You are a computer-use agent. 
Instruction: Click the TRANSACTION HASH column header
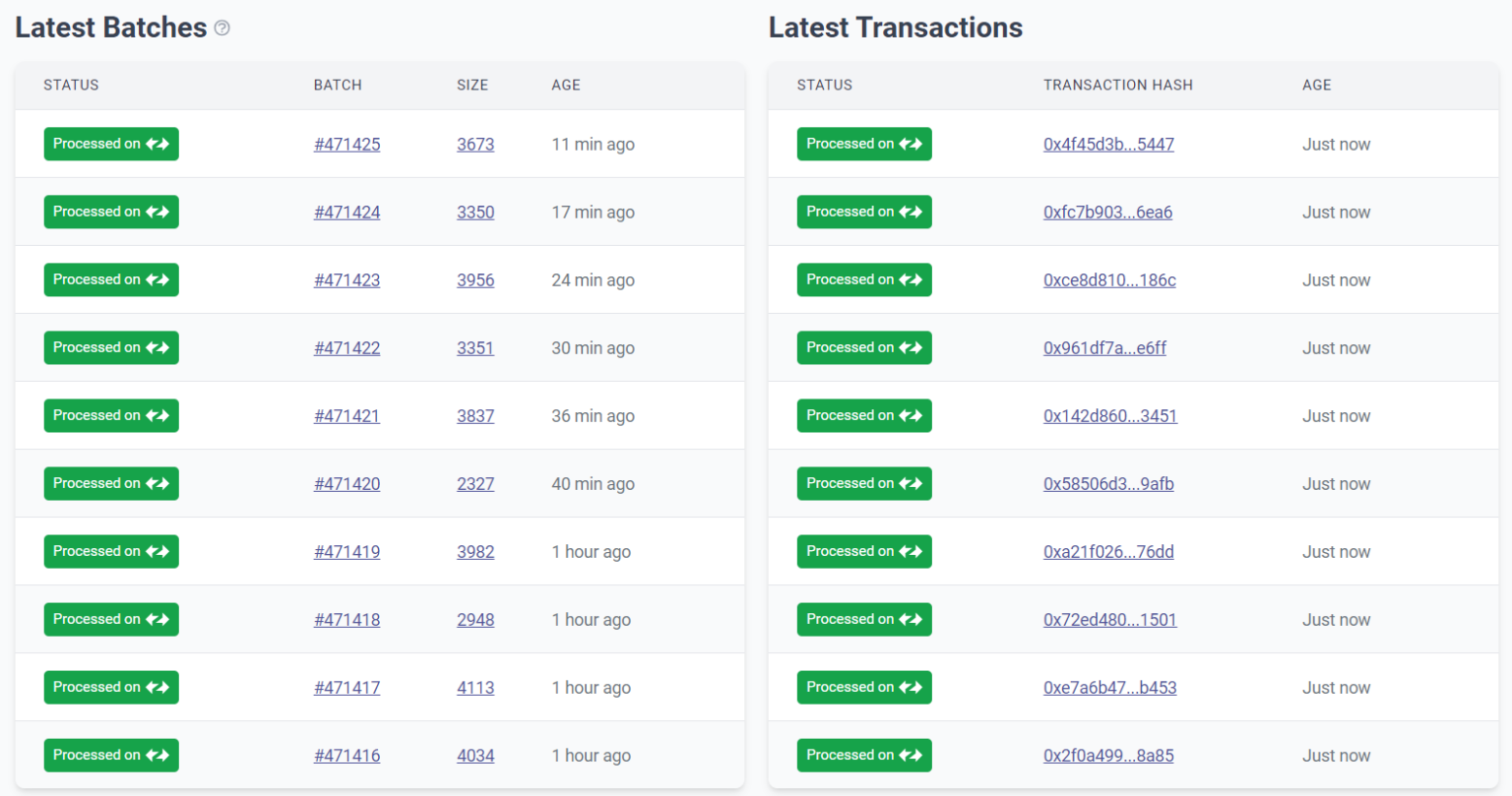[1117, 86]
